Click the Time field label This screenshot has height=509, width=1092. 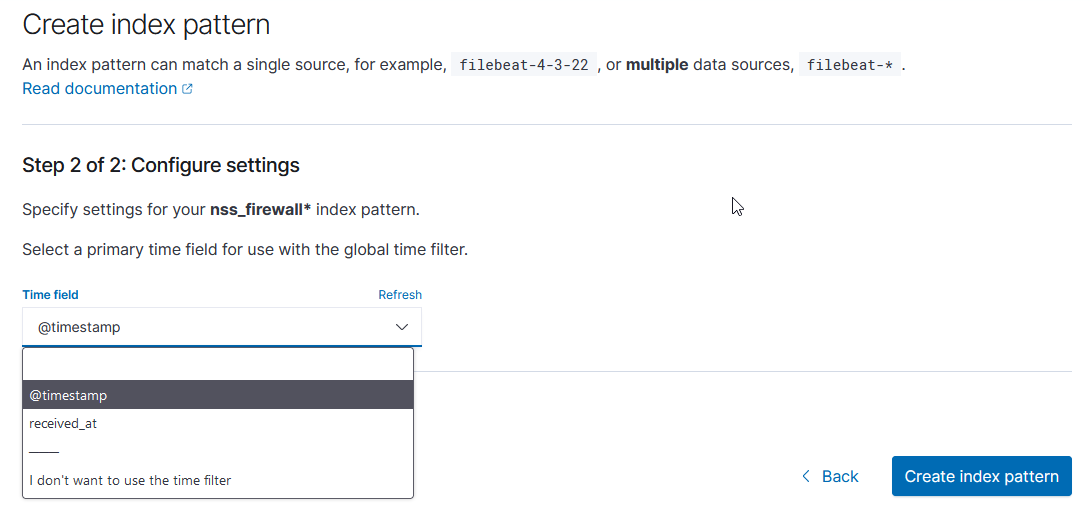50,295
